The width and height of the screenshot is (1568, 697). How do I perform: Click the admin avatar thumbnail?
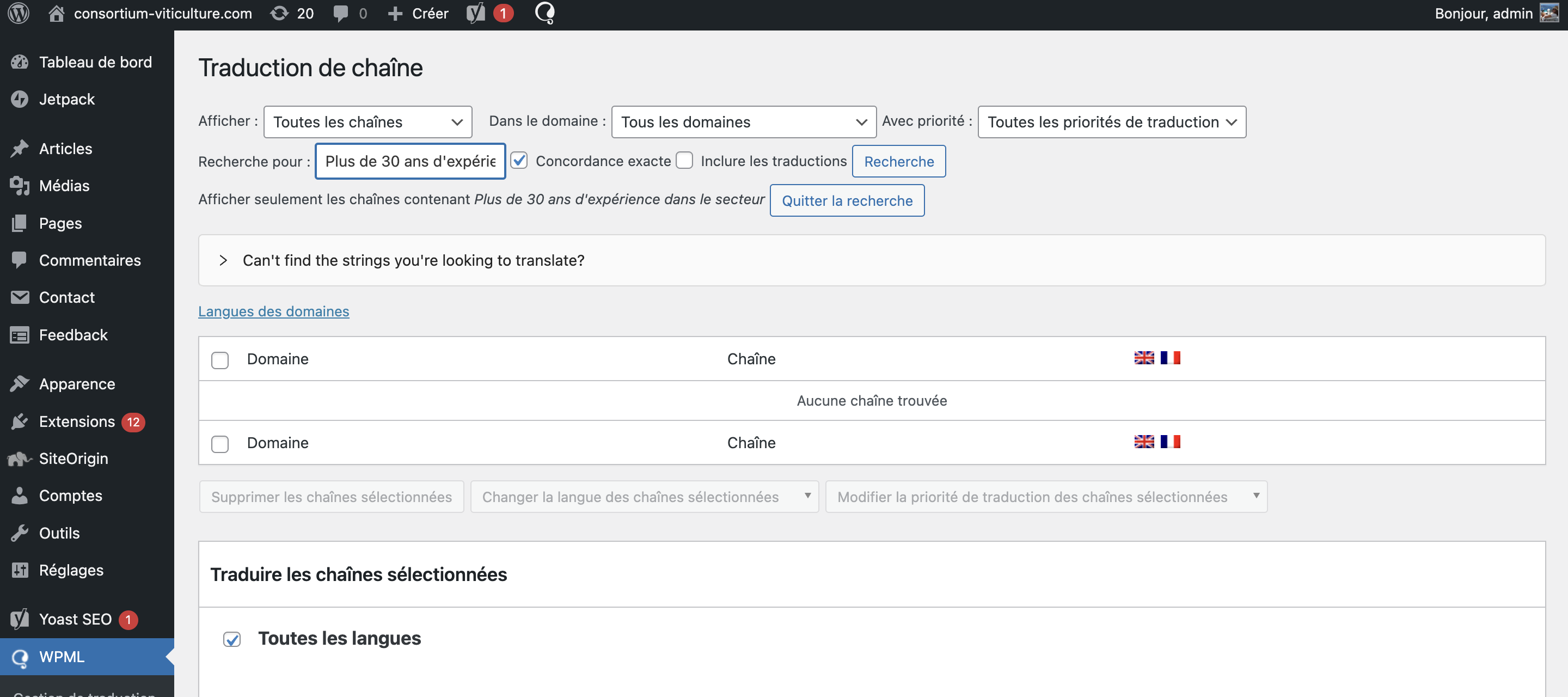tap(1549, 13)
